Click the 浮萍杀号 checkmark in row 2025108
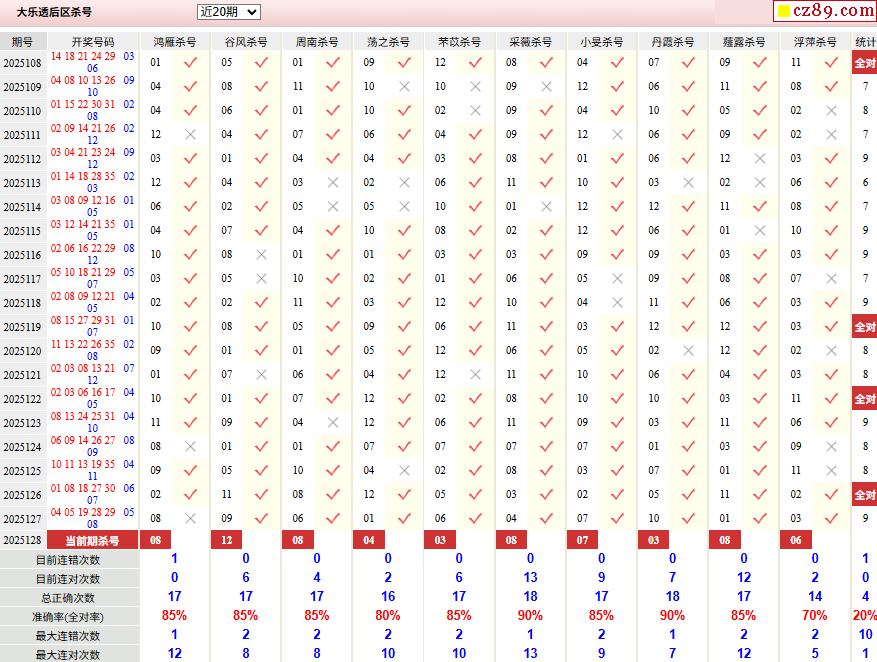 click(831, 63)
